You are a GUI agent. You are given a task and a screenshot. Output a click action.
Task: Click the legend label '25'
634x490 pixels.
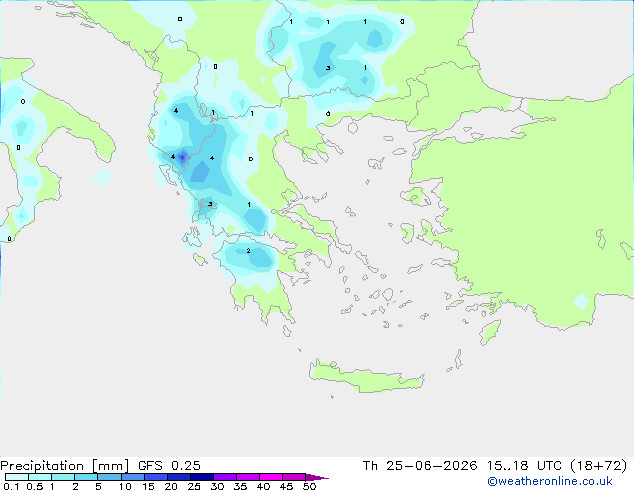click(194, 486)
